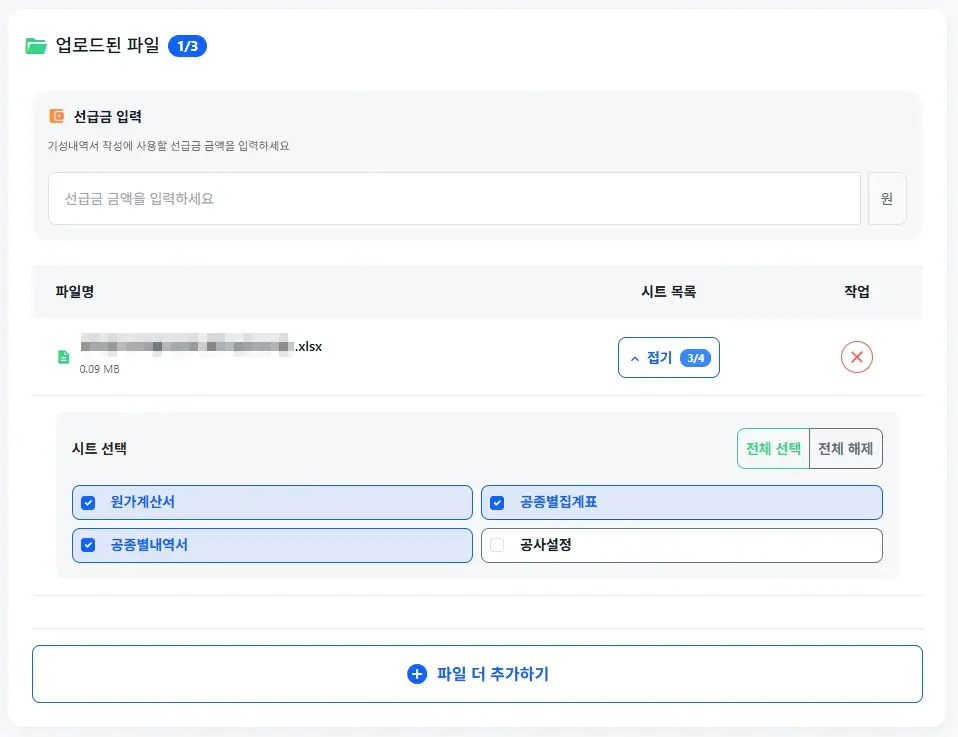Uncheck the 원가계산서 sheet checkbox

[x=88, y=502]
